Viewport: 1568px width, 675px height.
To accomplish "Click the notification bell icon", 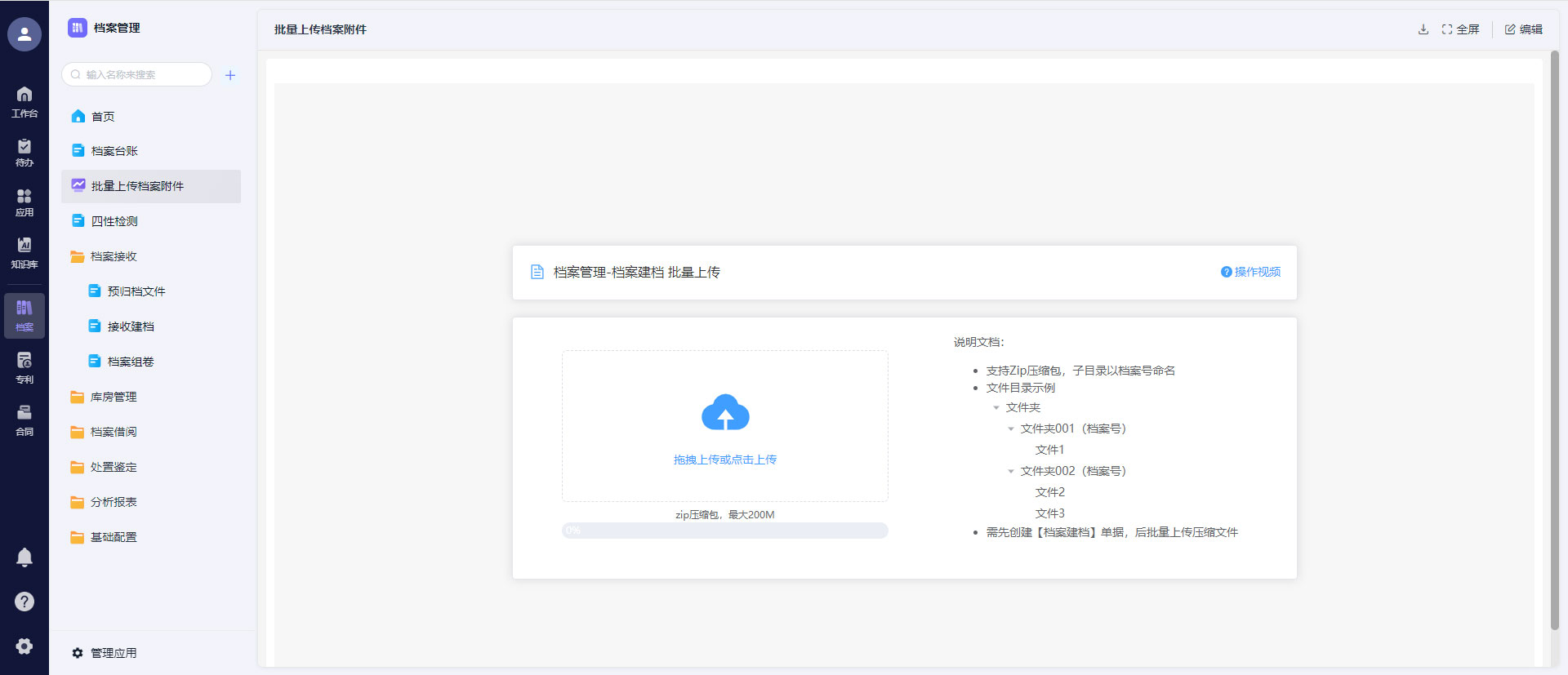I will tap(24, 557).
